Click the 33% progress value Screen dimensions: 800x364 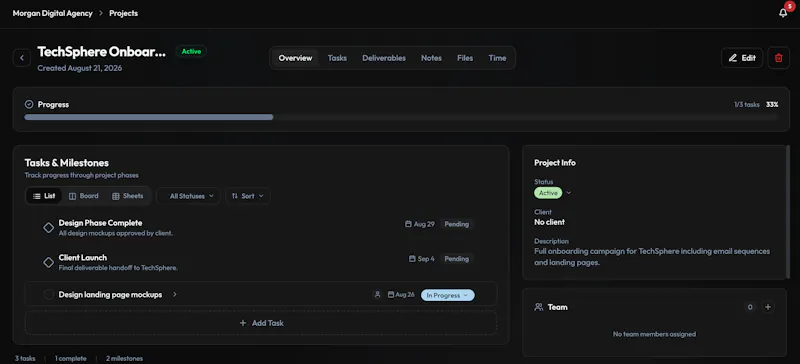pos(772,105)
